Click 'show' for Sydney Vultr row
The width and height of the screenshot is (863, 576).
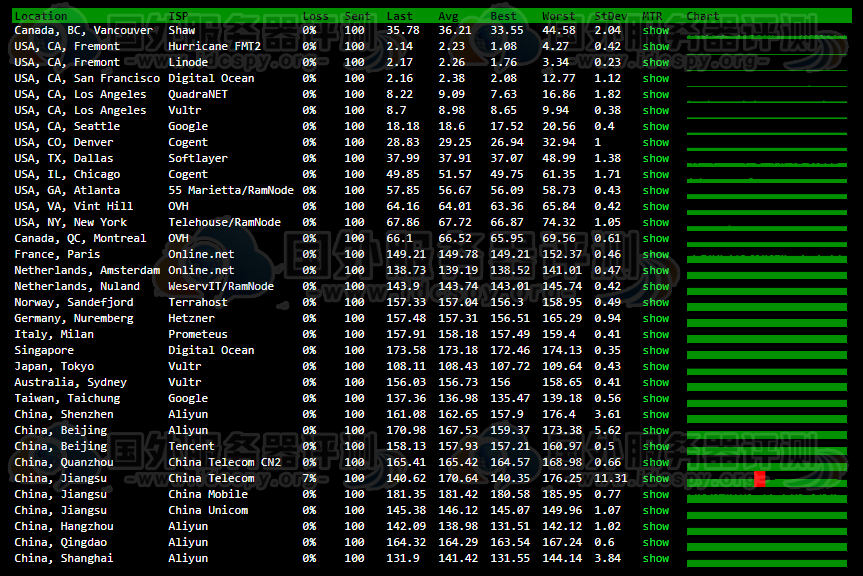(x=656, y=381)
